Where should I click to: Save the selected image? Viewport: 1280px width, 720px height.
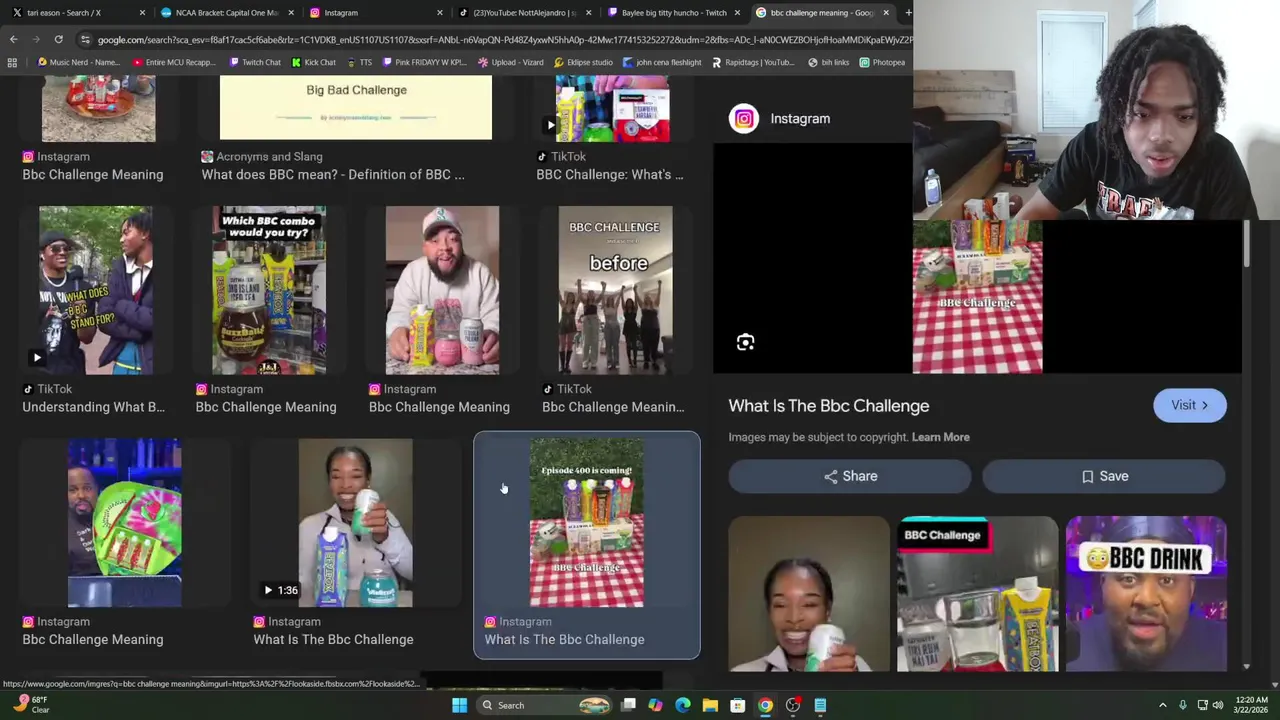click(x=1104, y=476)
